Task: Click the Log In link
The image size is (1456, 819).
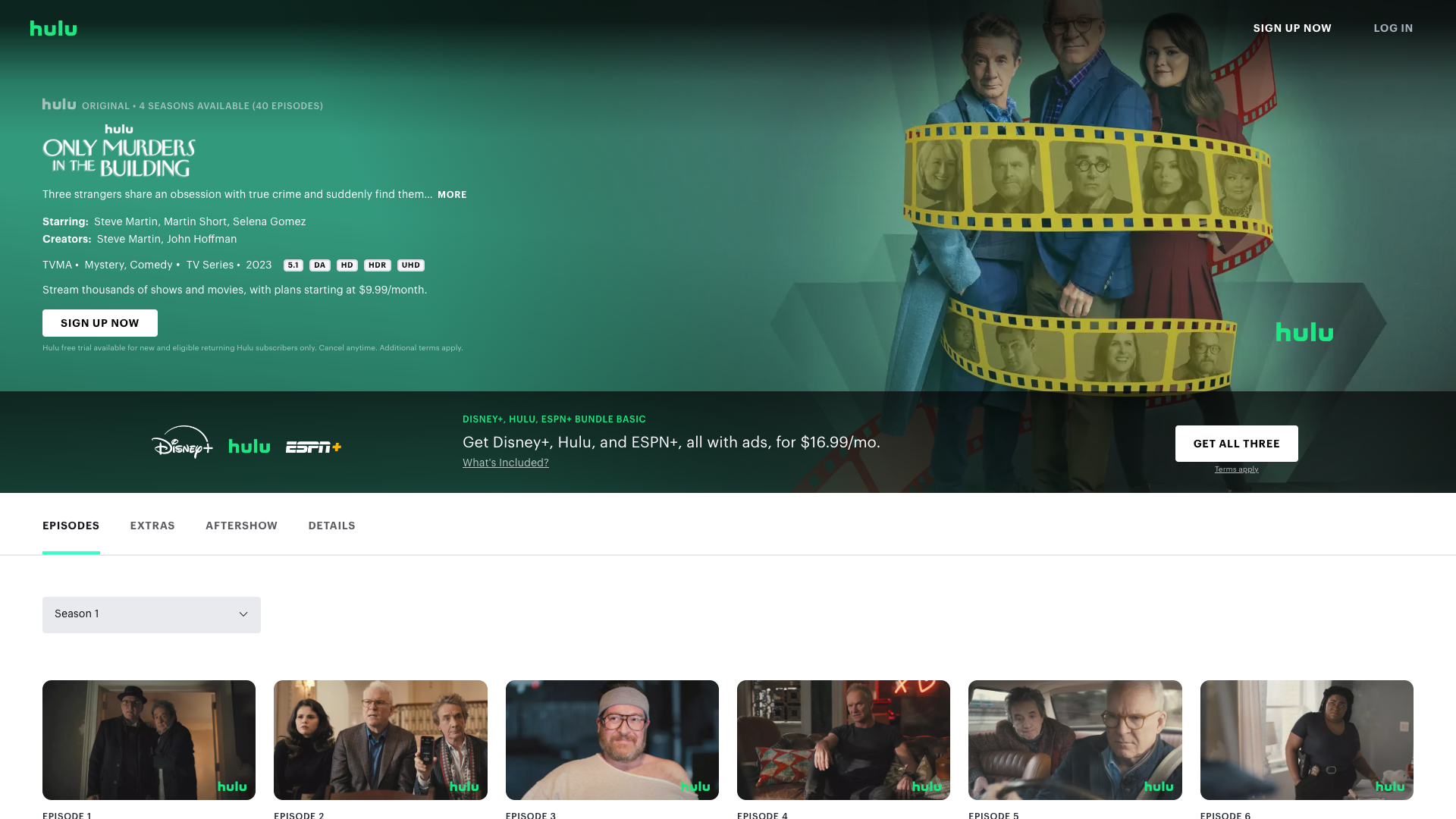Action: 1393,28
